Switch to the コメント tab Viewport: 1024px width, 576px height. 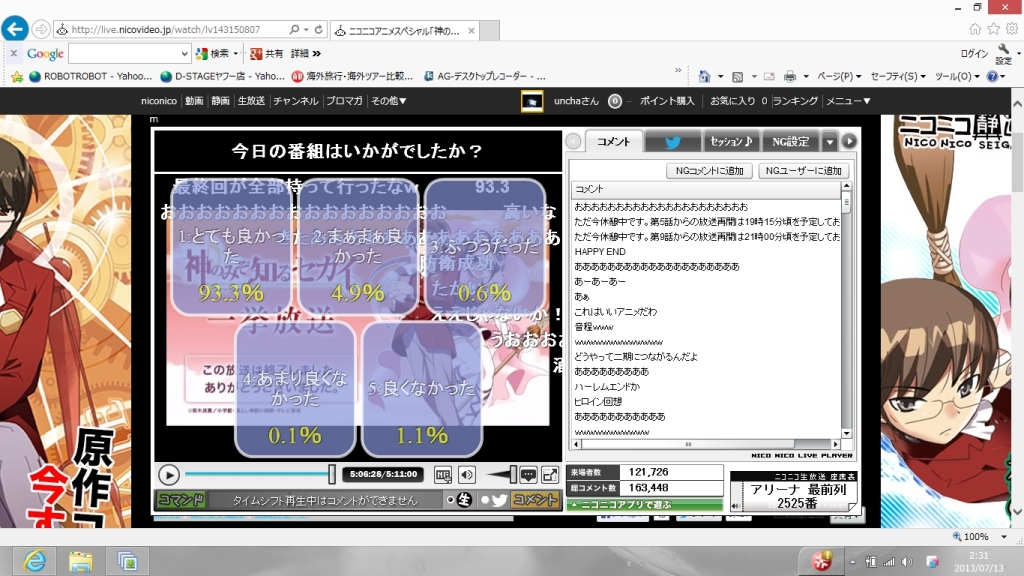pyautogui.click(x=613, y=142)
